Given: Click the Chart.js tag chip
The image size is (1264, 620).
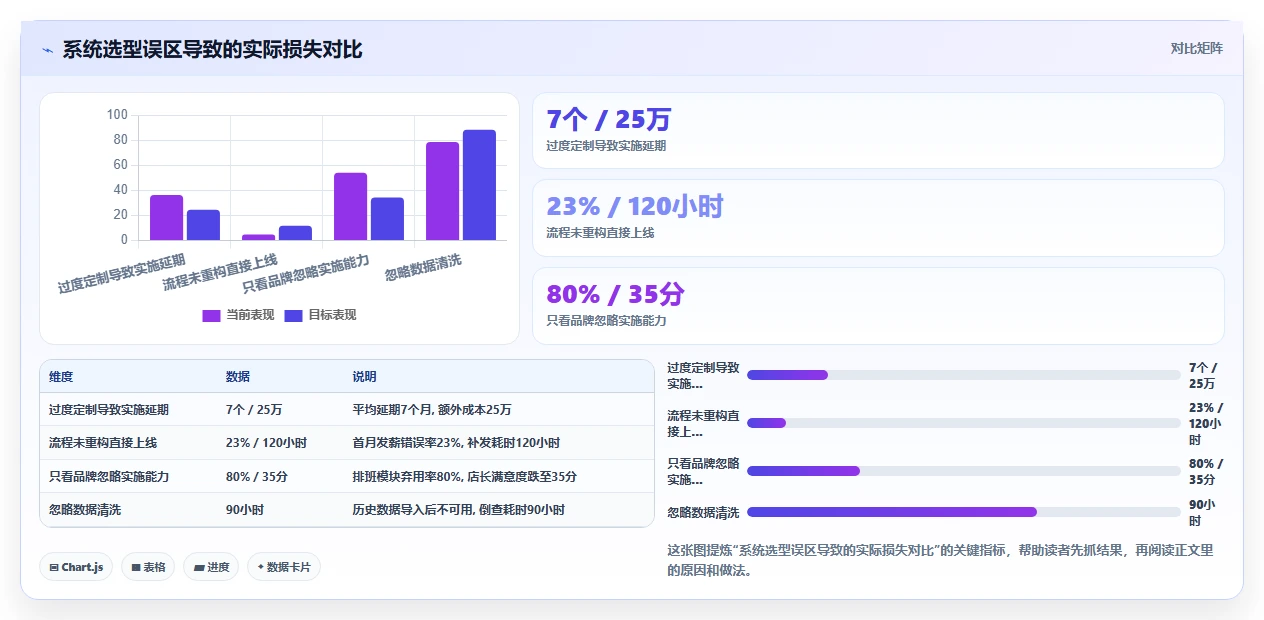Looking at the screenshot, I should pyautogui.click(x=76, y=567).
